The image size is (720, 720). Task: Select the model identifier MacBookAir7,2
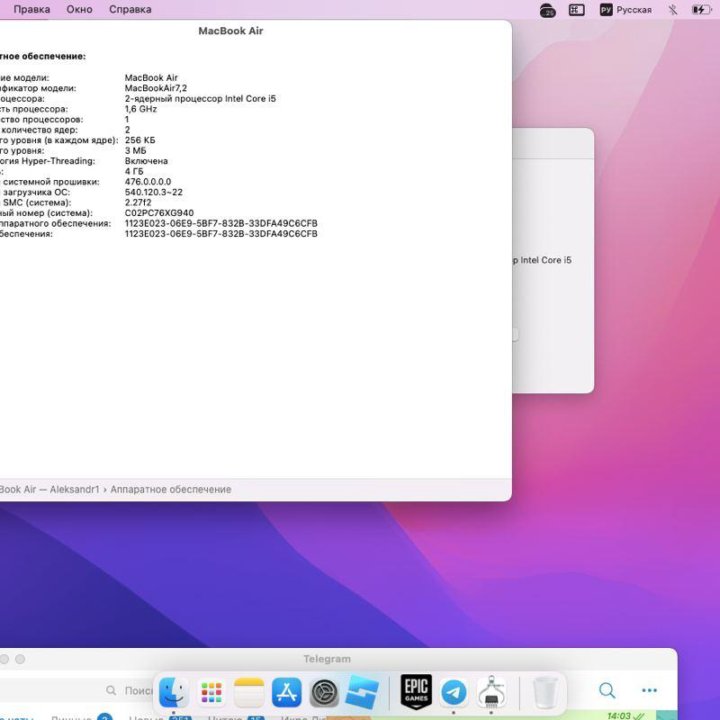click(156, 88)
